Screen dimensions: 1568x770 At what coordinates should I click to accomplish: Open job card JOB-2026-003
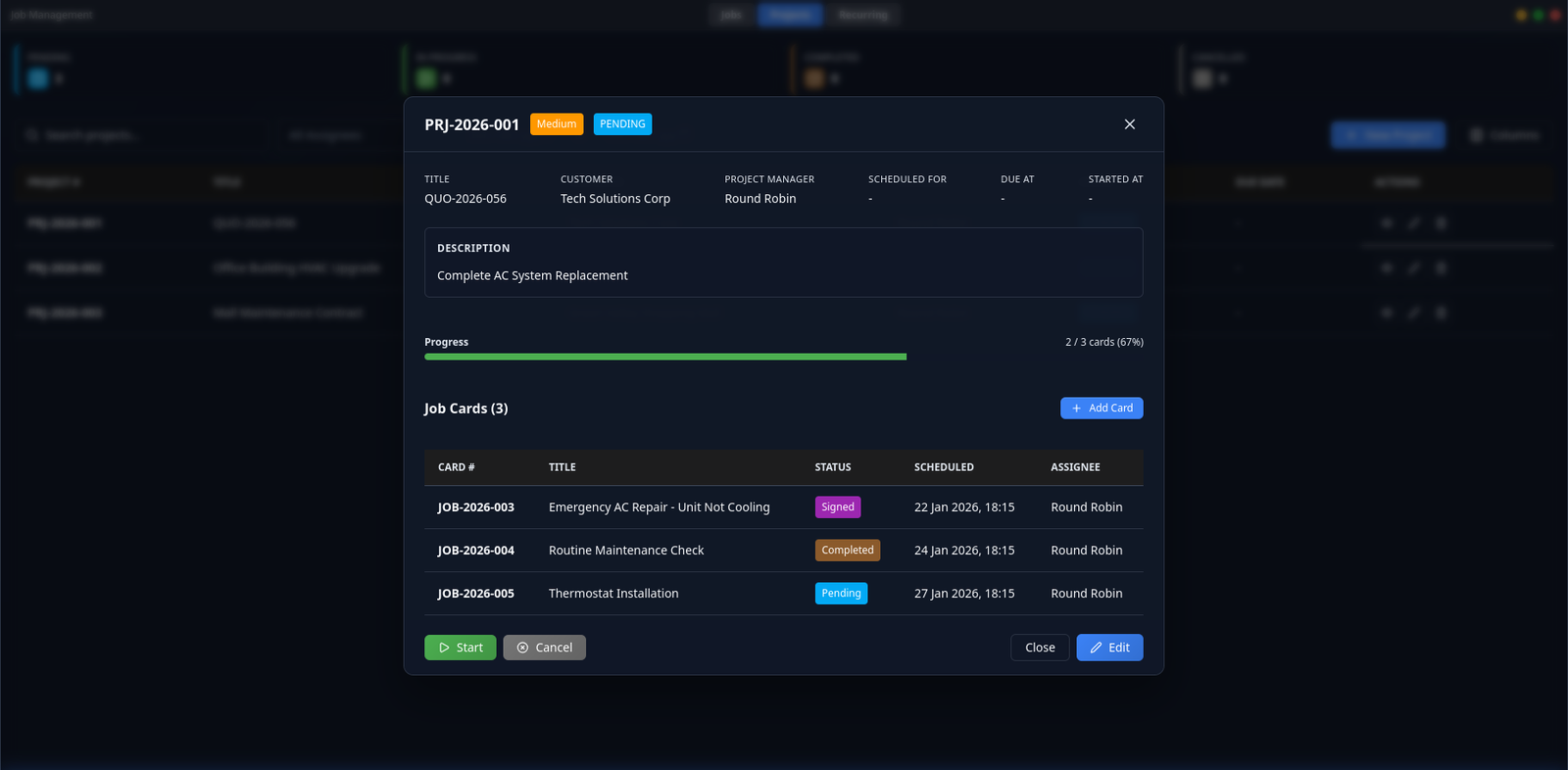[x=476, y=507]
